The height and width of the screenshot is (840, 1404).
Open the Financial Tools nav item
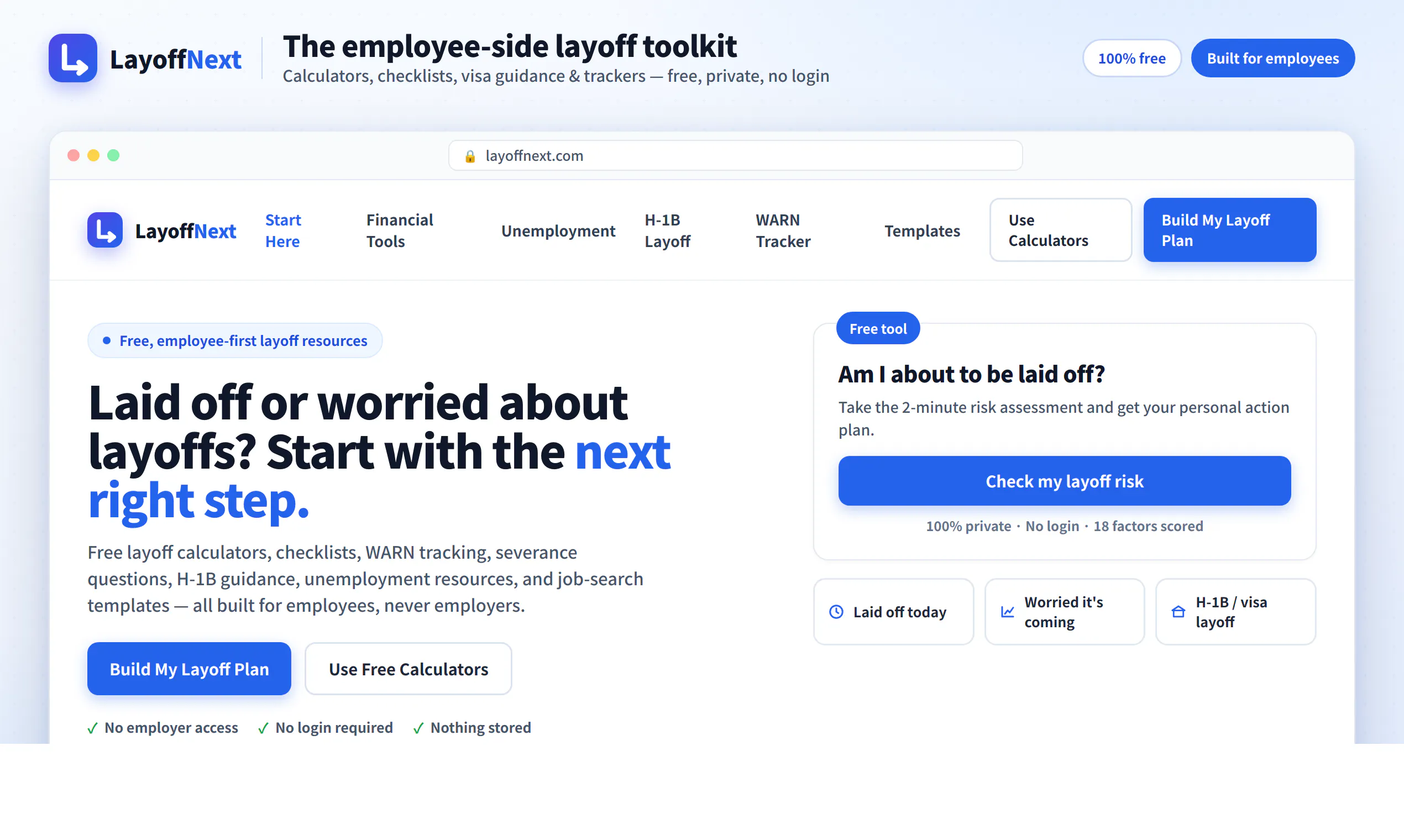click(400, 230)
